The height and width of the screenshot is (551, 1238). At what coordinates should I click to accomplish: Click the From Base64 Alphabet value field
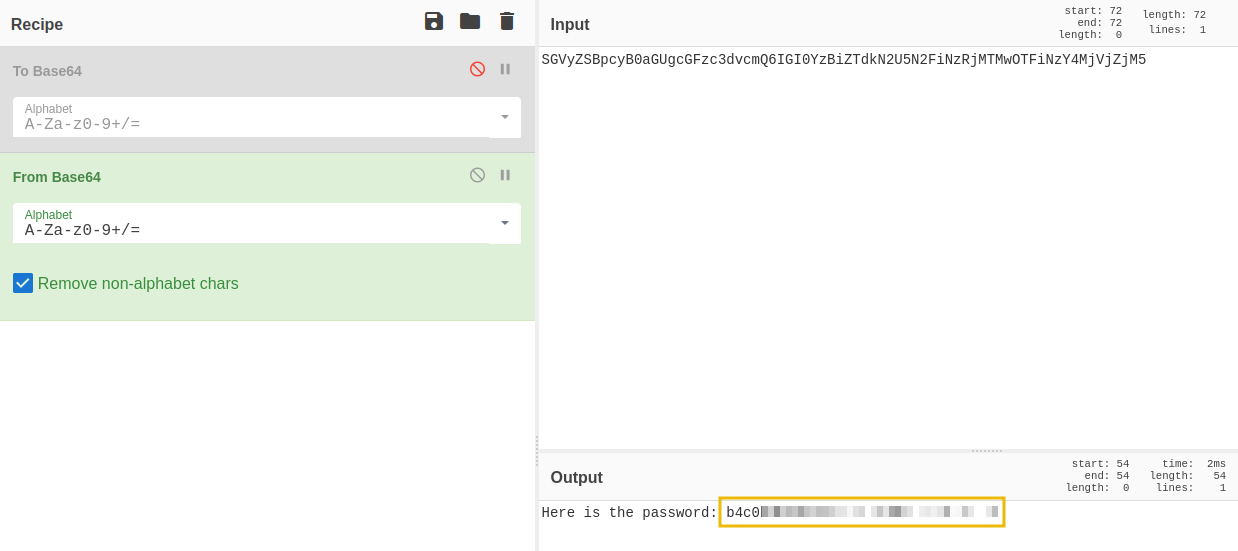pos(250,230)
